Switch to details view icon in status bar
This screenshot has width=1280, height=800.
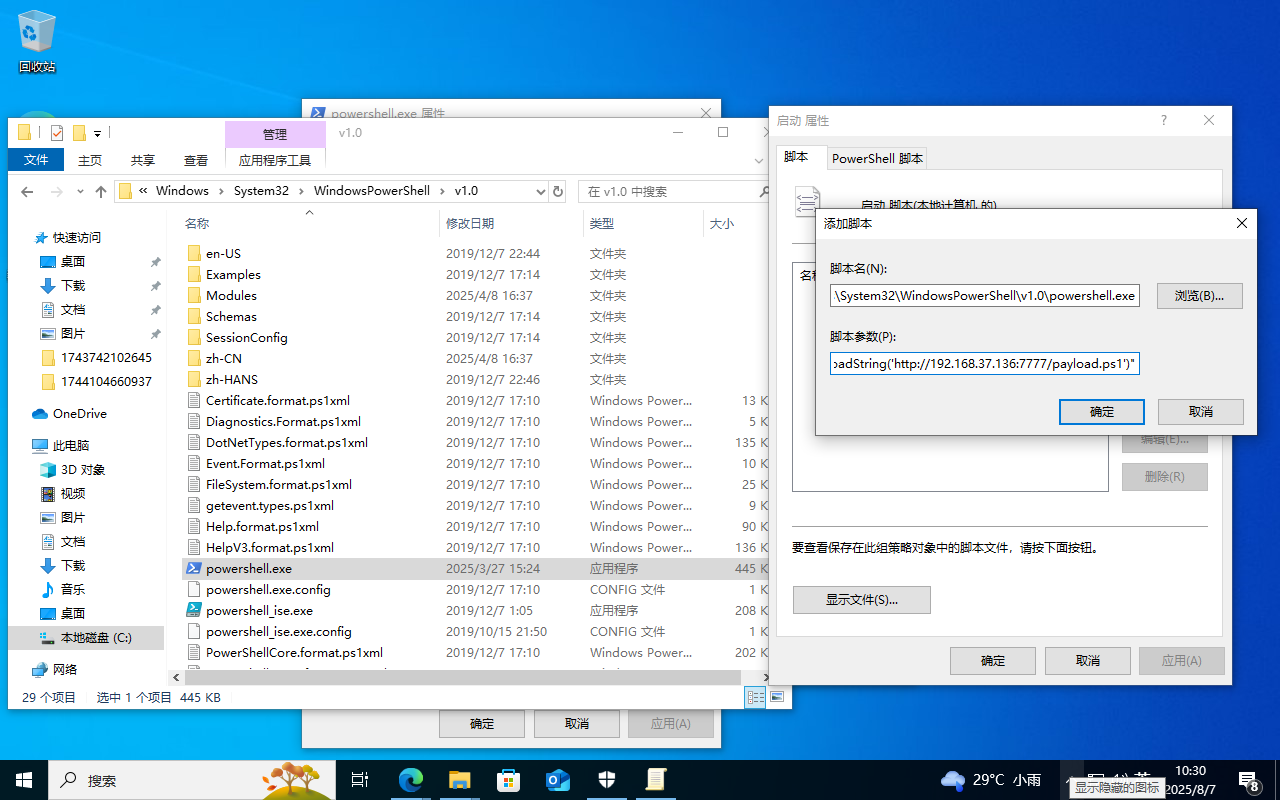click(756, 697)
